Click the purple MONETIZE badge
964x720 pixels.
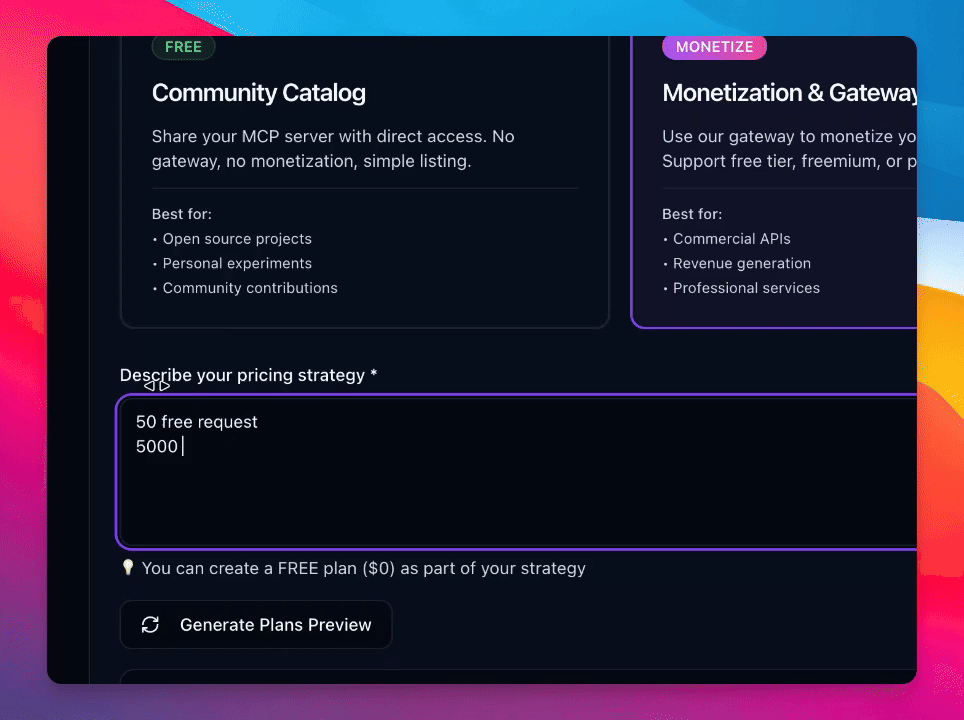point(714,47)
